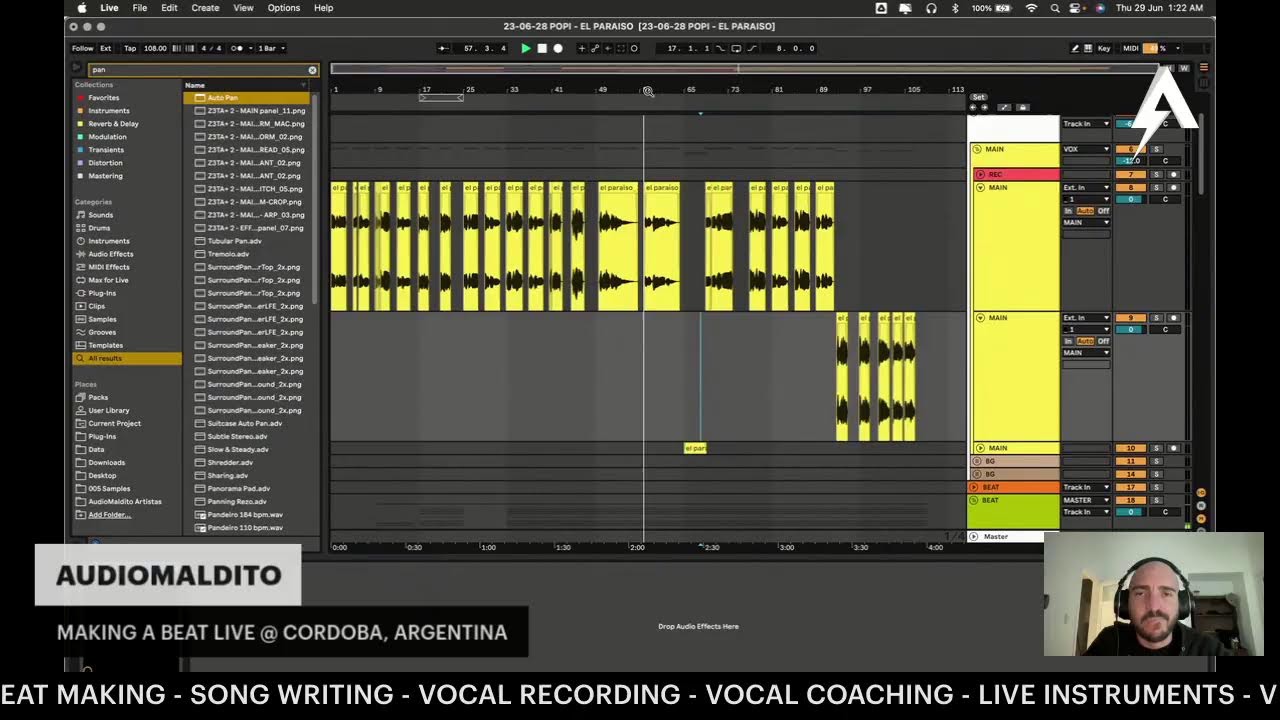Image resolution: width=1280 pixels, height=720 pixels.
Task: Jump to next locator arrow
Action: pos(984,107)
